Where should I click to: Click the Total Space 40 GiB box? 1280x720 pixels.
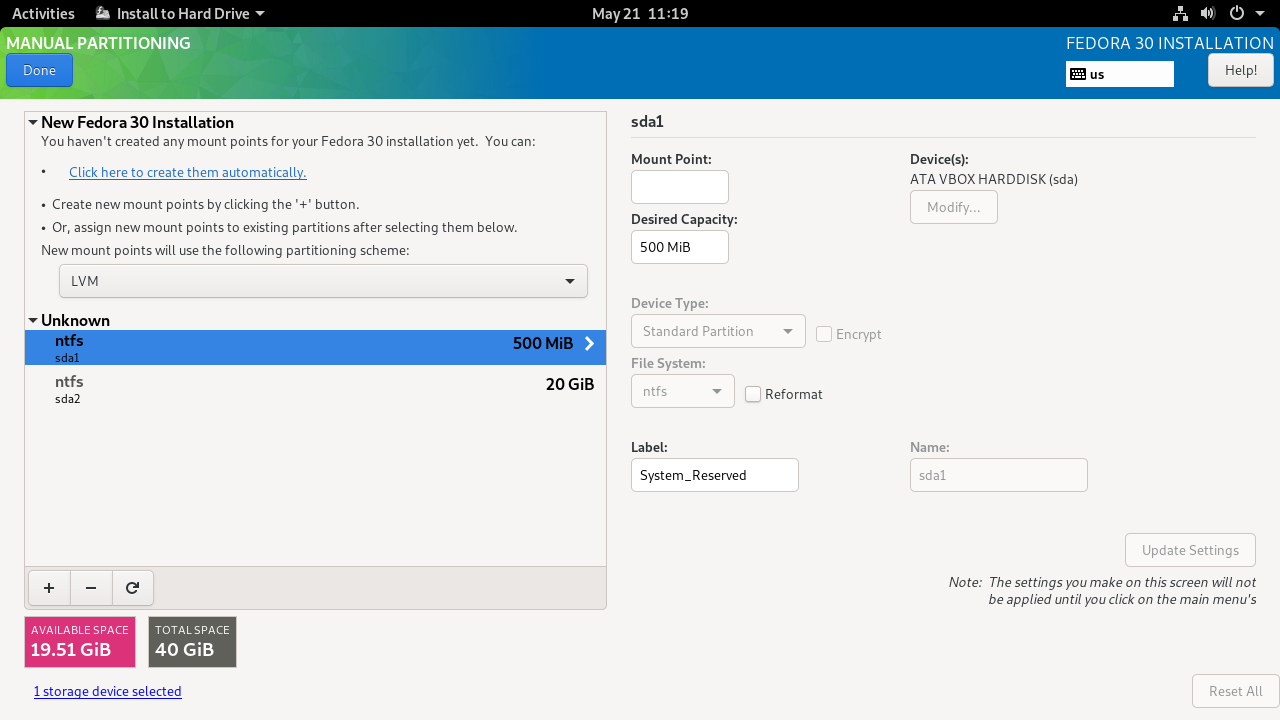192,642
